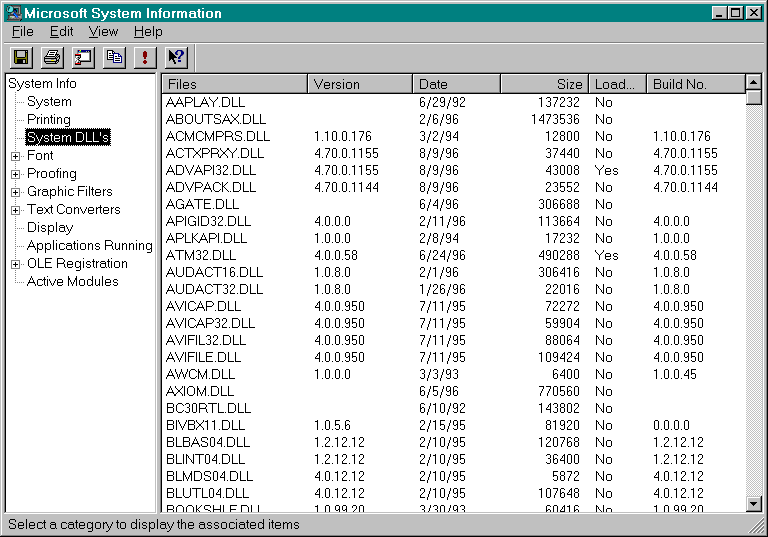This screenshot has width=768, height=537.
Task: Select the APLKAPI.DLL file entry
Action: (207, 239)
